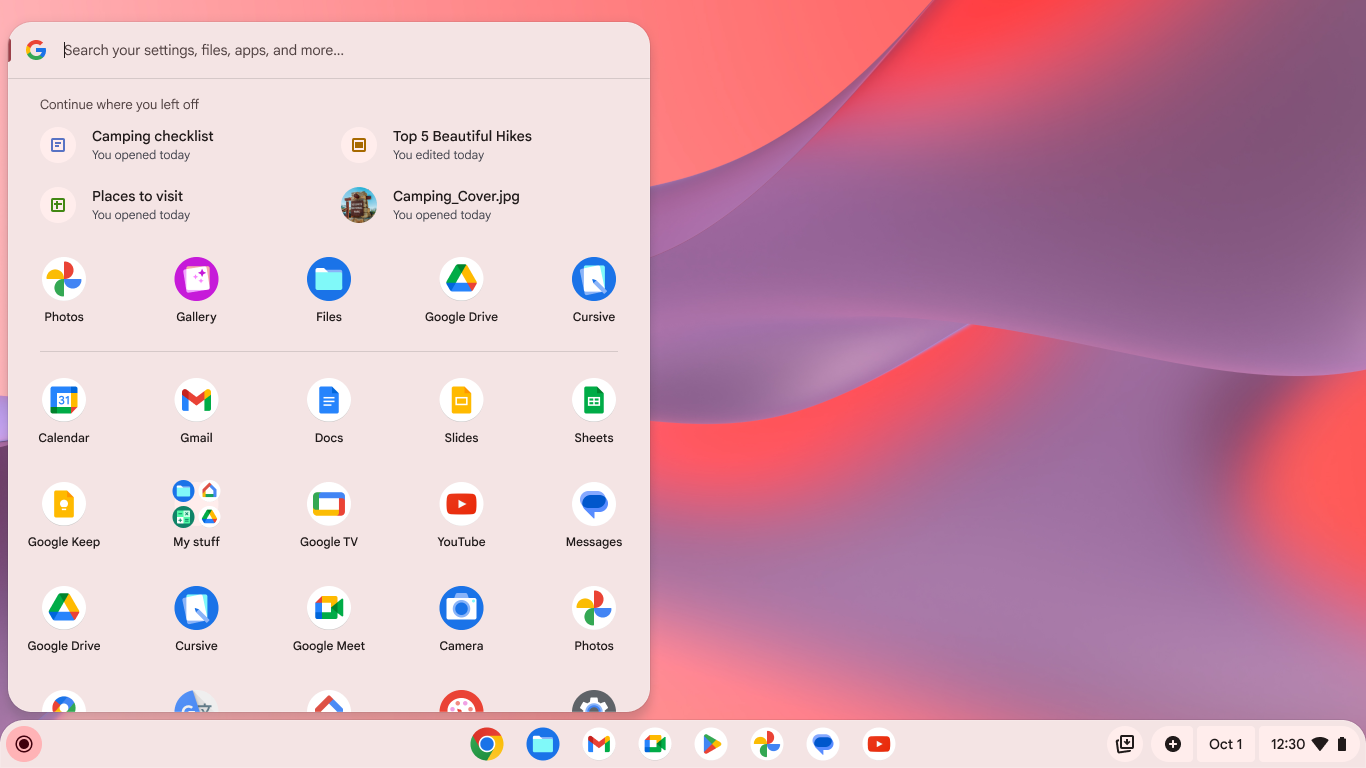Open the Google Keep app
1366x768 pixels.
pyautogui.click(x=64, y=504)
